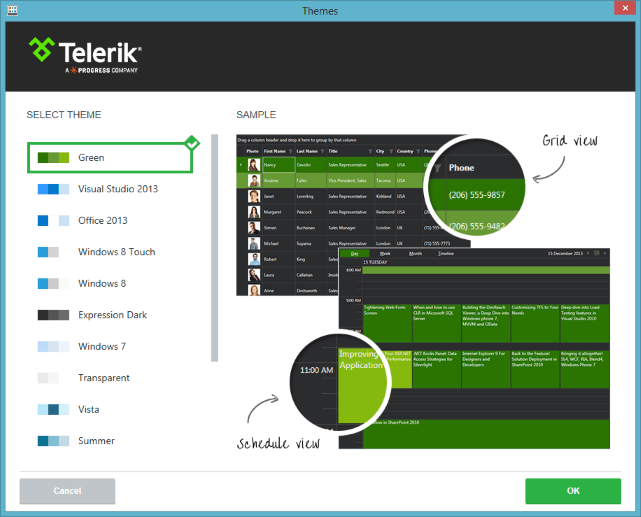Click the schedule view sample thumbnail
The height and width of the screenshot is (517, 641).
coord(474,348)
